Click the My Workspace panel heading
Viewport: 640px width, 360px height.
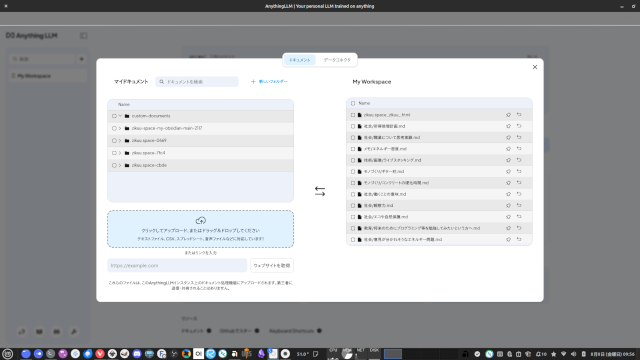(x=371, y=82)
